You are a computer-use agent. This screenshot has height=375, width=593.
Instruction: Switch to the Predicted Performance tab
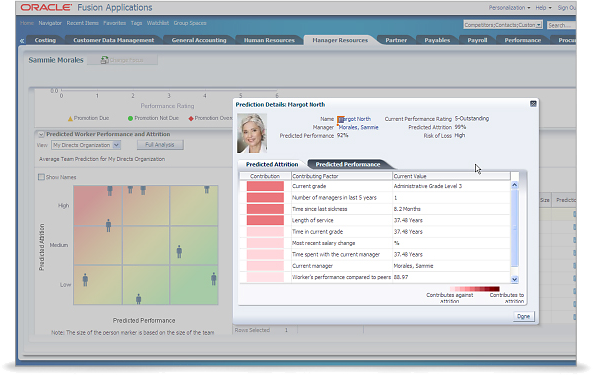coord(348,164)
